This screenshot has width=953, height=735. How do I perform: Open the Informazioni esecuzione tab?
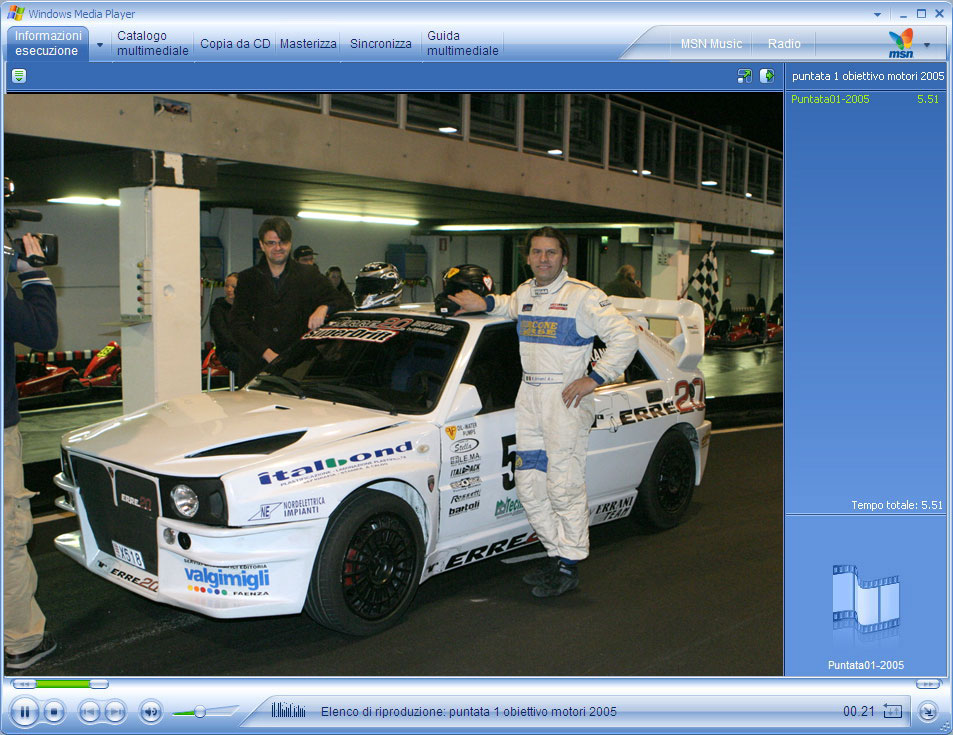click(48, 43)
